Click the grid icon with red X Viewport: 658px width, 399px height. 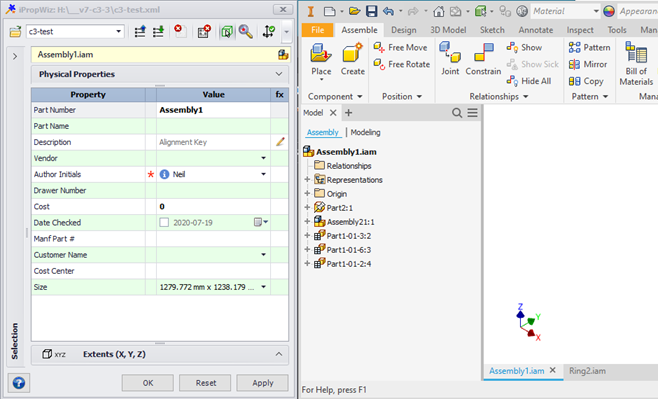(x=204, y=31)
